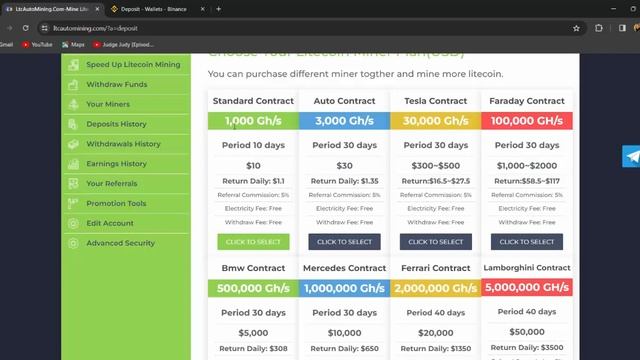This screenshot has width=640, height=360.
Task: Click 'Return Daily: $3500' text
Action: pos(527,347)
